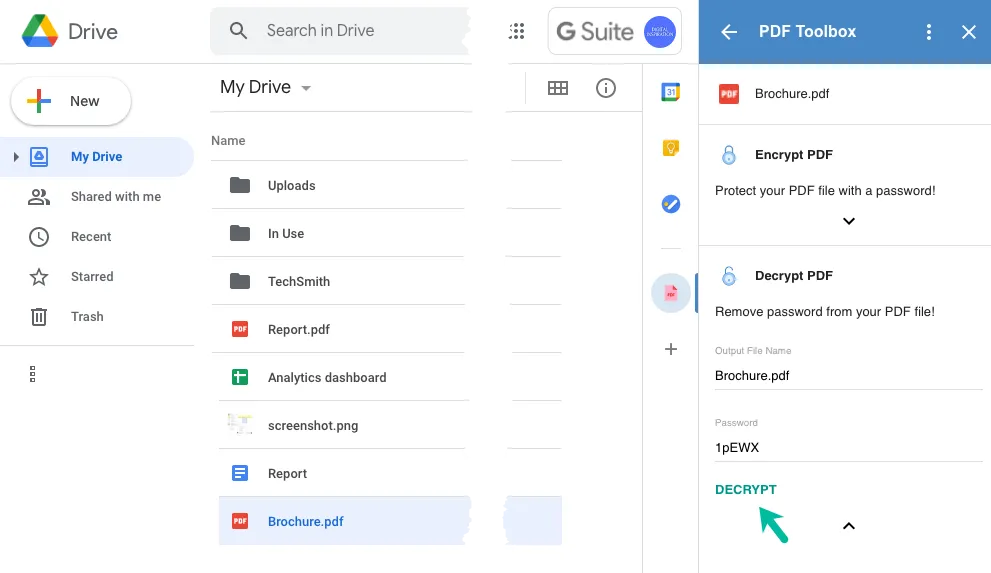Click the In Use folder icon
The width and height of the screenshot is (991, 573).
coord(240,233)
